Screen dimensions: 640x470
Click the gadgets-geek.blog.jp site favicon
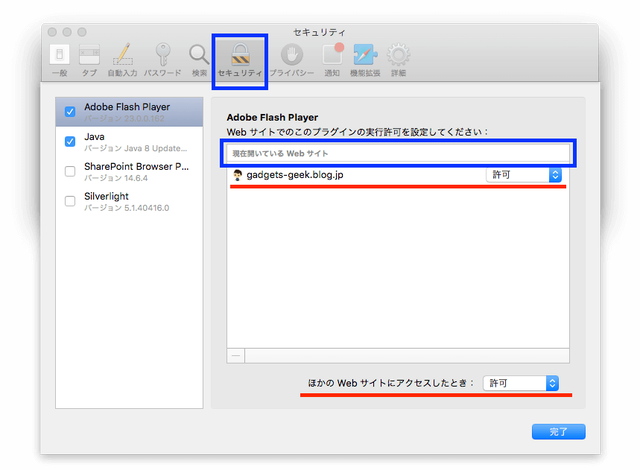(x=237, y=175)
